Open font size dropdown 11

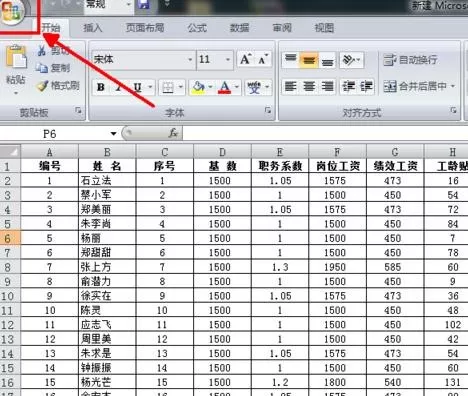pos(228,60)
